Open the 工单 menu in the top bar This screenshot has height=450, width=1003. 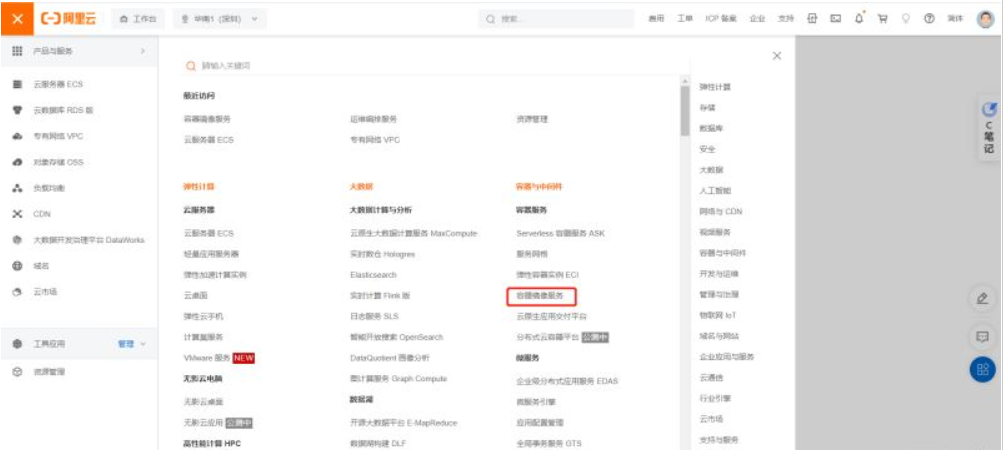pos(685,19)
